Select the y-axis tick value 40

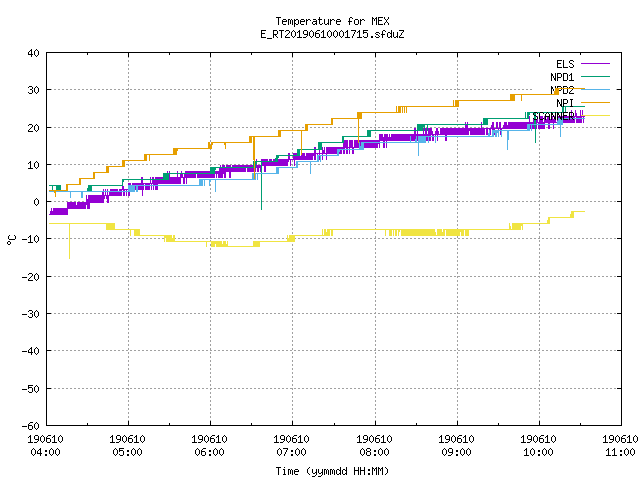point(33,53)
